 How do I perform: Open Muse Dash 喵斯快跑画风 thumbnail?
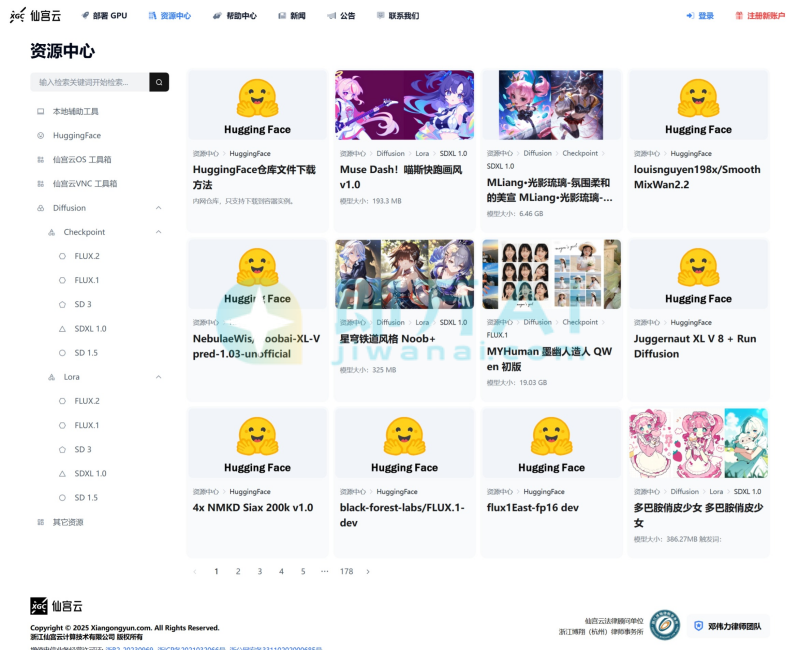pos(404,104)
